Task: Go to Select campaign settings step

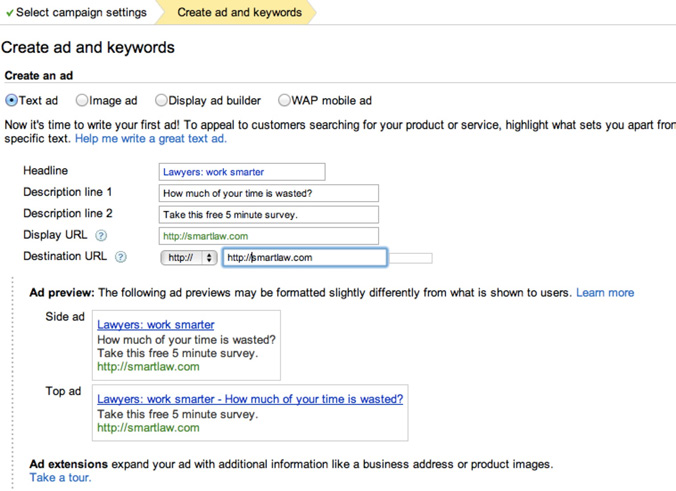Action: (x=81, y=13)
